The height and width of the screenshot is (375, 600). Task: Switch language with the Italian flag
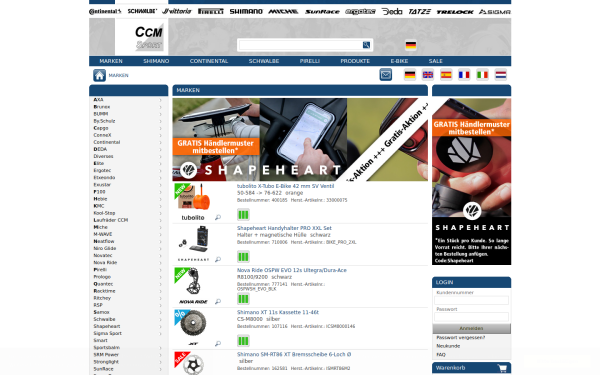pyautogui.click(x=483, y=75)
